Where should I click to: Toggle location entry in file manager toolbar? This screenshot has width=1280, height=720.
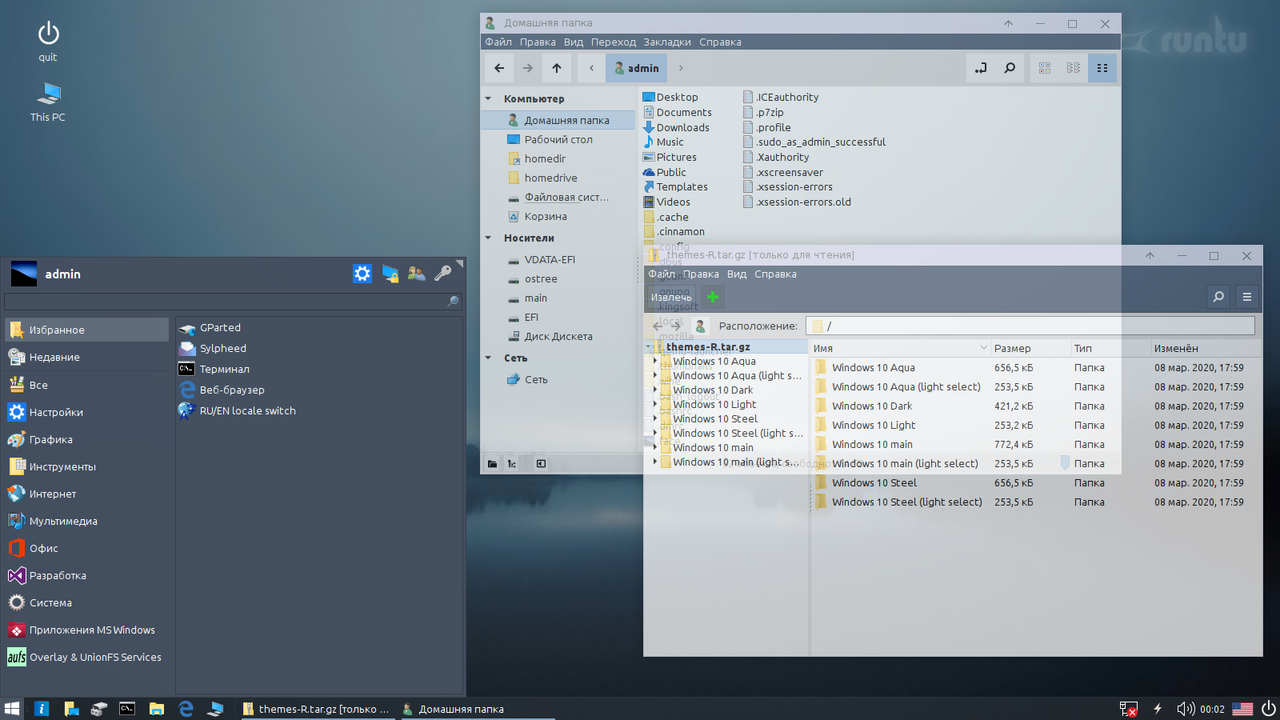click(980, 68)
